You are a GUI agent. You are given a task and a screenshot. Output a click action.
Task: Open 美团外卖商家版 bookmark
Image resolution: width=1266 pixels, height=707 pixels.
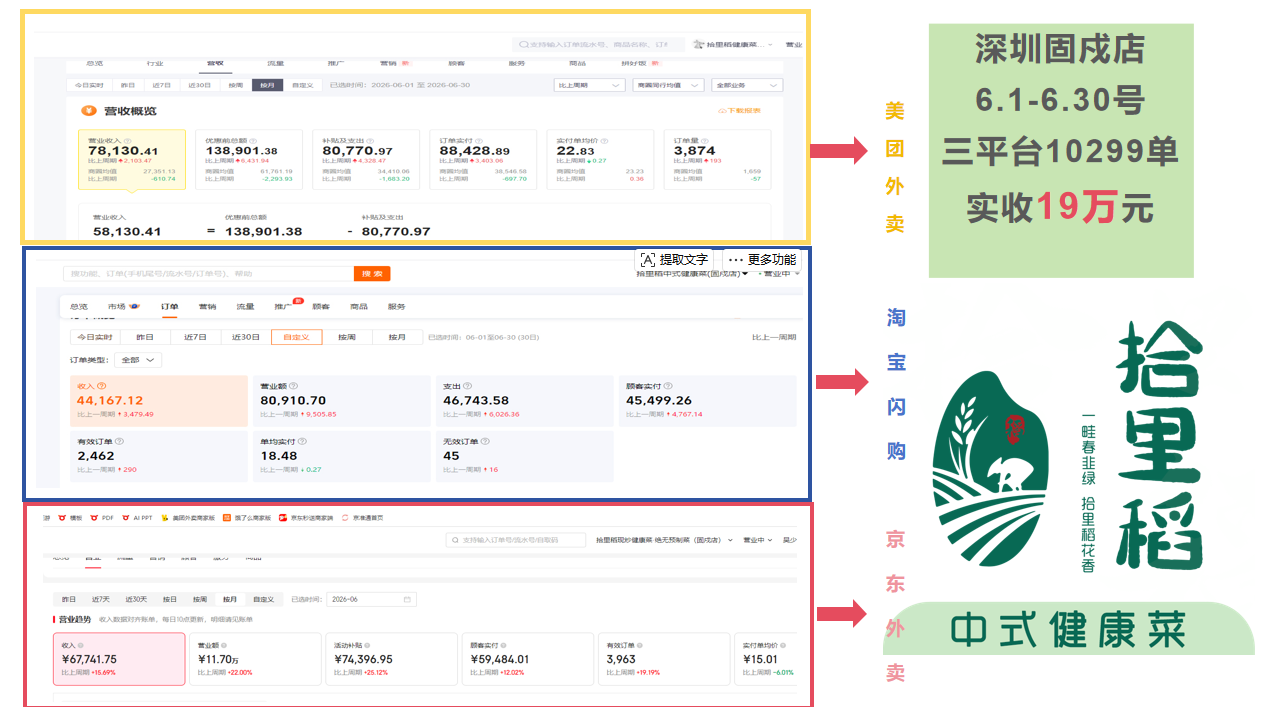tap(187, 518)
